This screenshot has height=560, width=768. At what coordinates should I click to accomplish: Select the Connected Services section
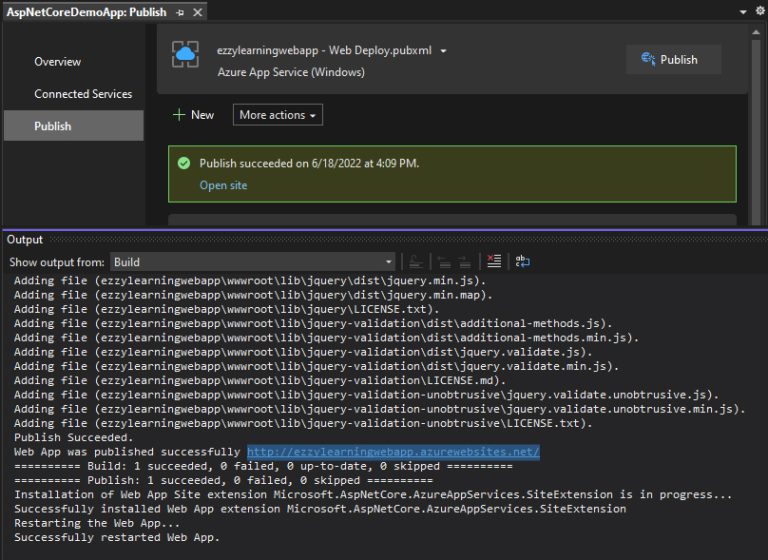coord(83,94)
